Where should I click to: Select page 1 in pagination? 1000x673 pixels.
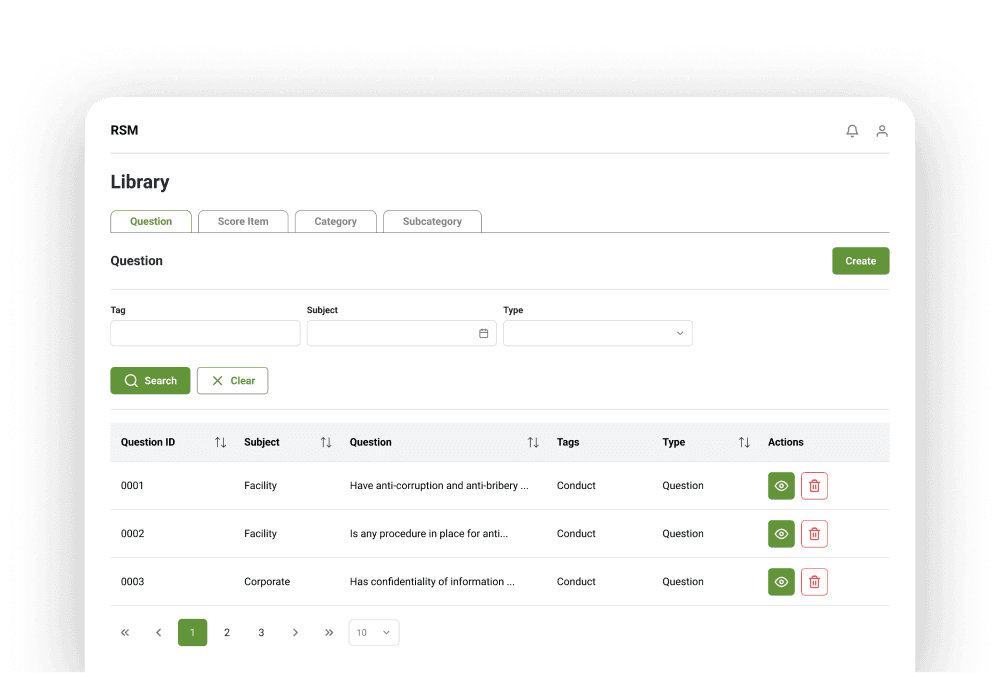coord(193,632)
